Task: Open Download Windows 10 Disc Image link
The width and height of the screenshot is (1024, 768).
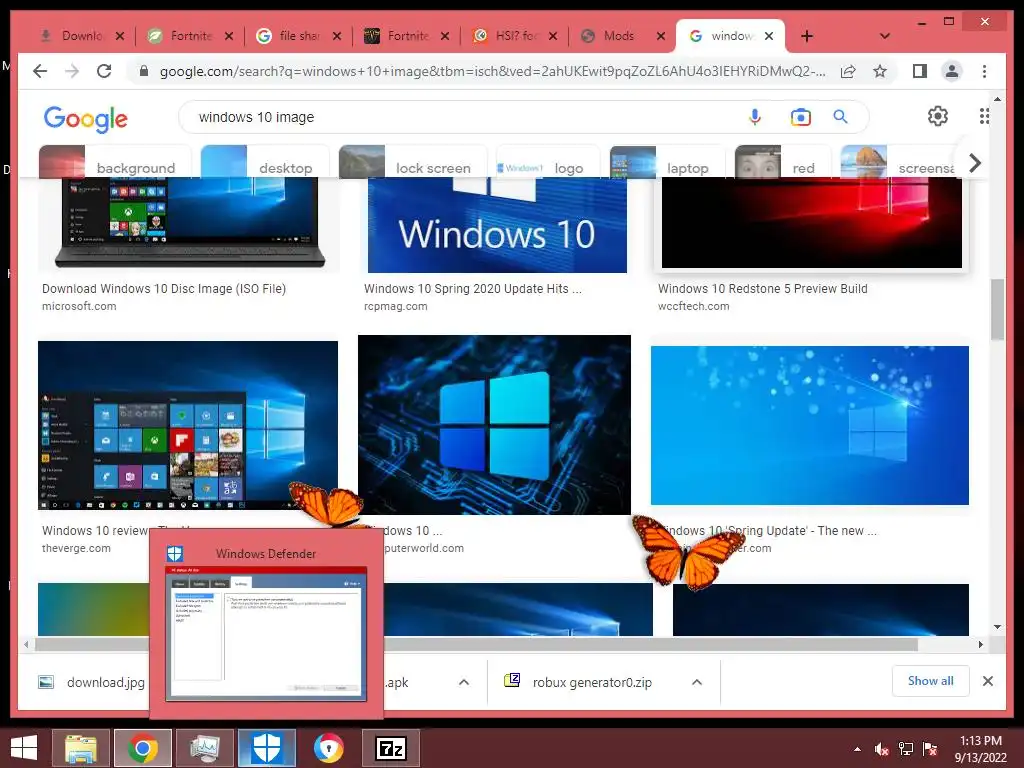Action: (164, 289)
